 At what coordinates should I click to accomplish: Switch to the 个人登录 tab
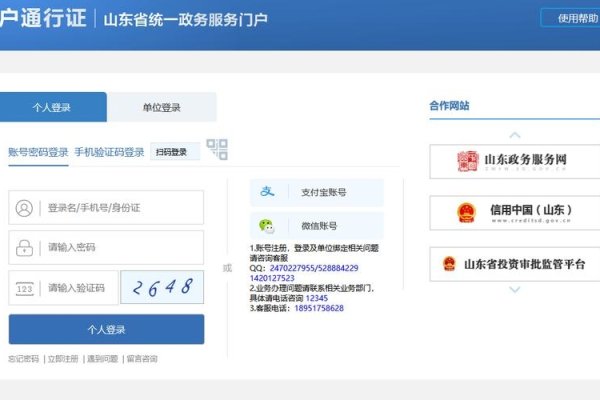53,107
